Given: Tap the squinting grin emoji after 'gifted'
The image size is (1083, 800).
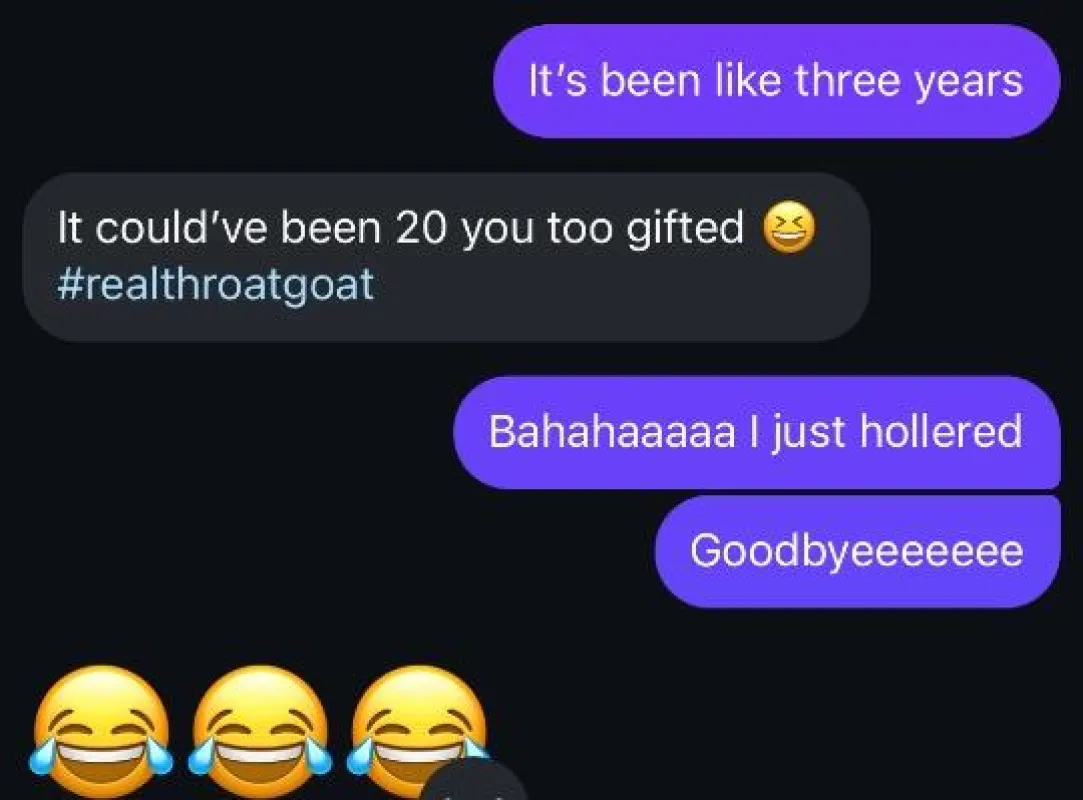Looking at the screenshot, I should 789,228.
